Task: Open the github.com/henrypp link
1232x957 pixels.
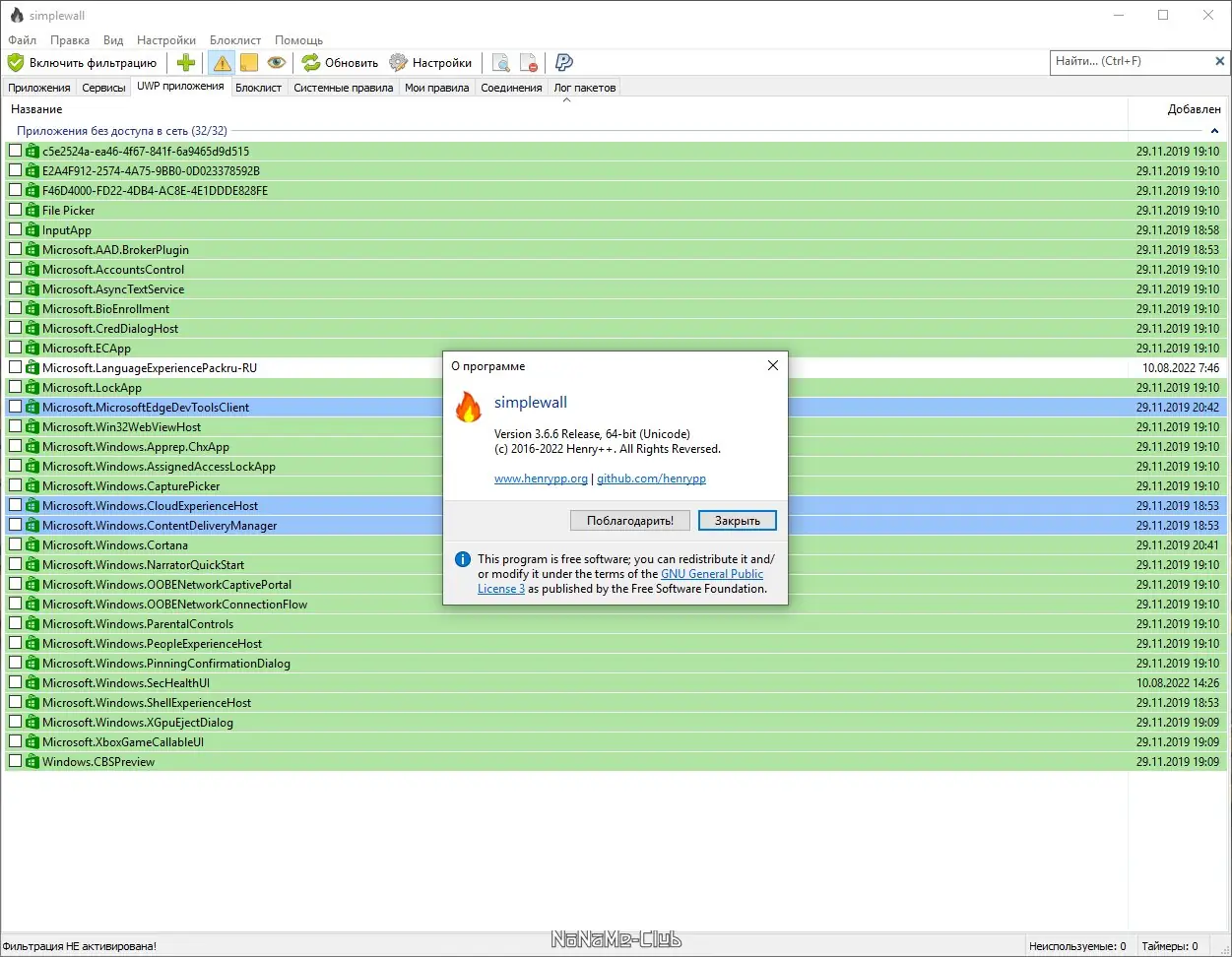Action: click(651, 478)
